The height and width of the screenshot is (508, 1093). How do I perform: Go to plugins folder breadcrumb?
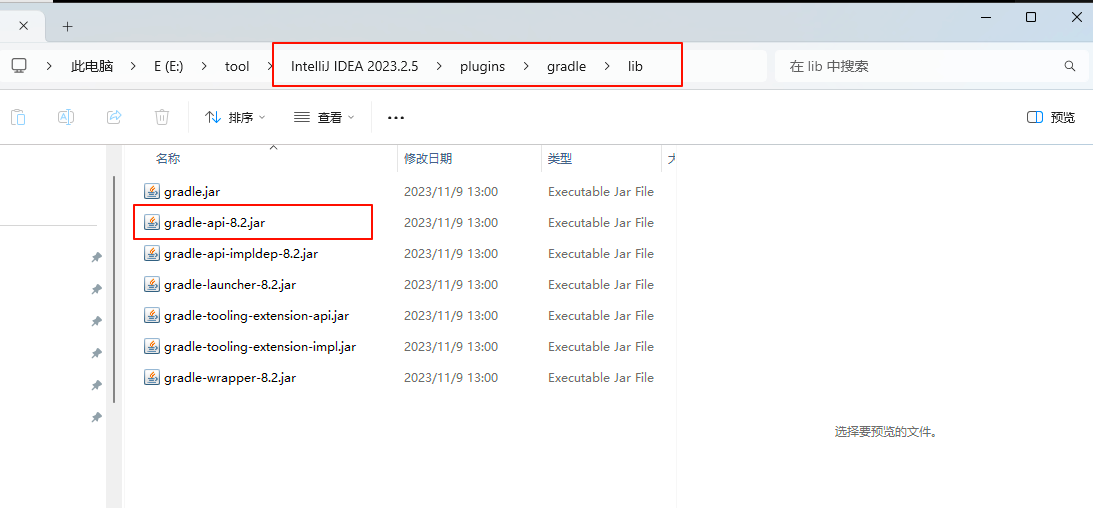pos(482,67)
